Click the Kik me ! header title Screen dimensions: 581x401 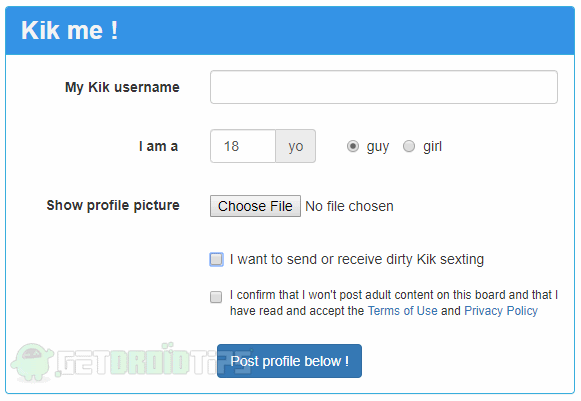point(69,30)
